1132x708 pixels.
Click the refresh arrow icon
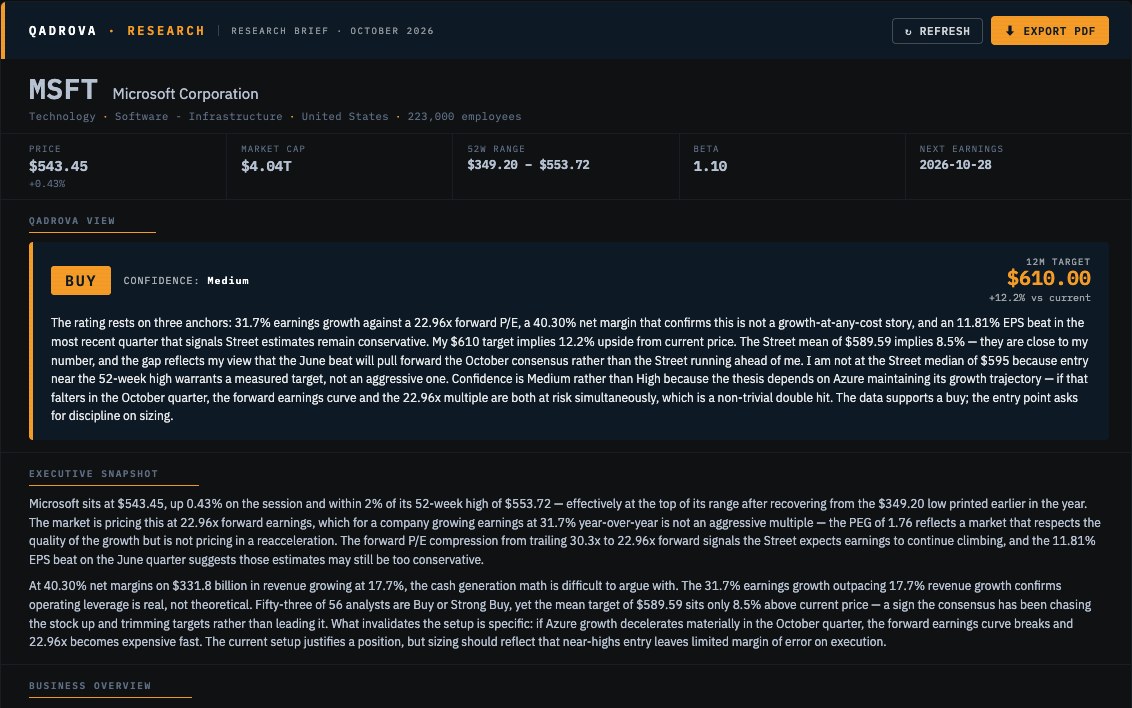(x=908, y=32)
